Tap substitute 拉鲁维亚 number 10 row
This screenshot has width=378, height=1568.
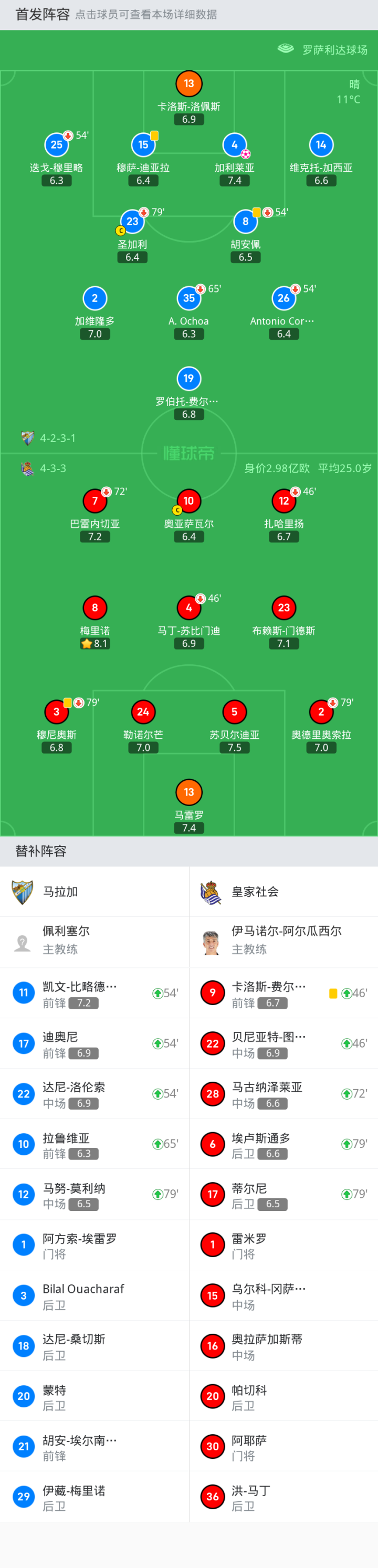click(x=94, y=1144)
